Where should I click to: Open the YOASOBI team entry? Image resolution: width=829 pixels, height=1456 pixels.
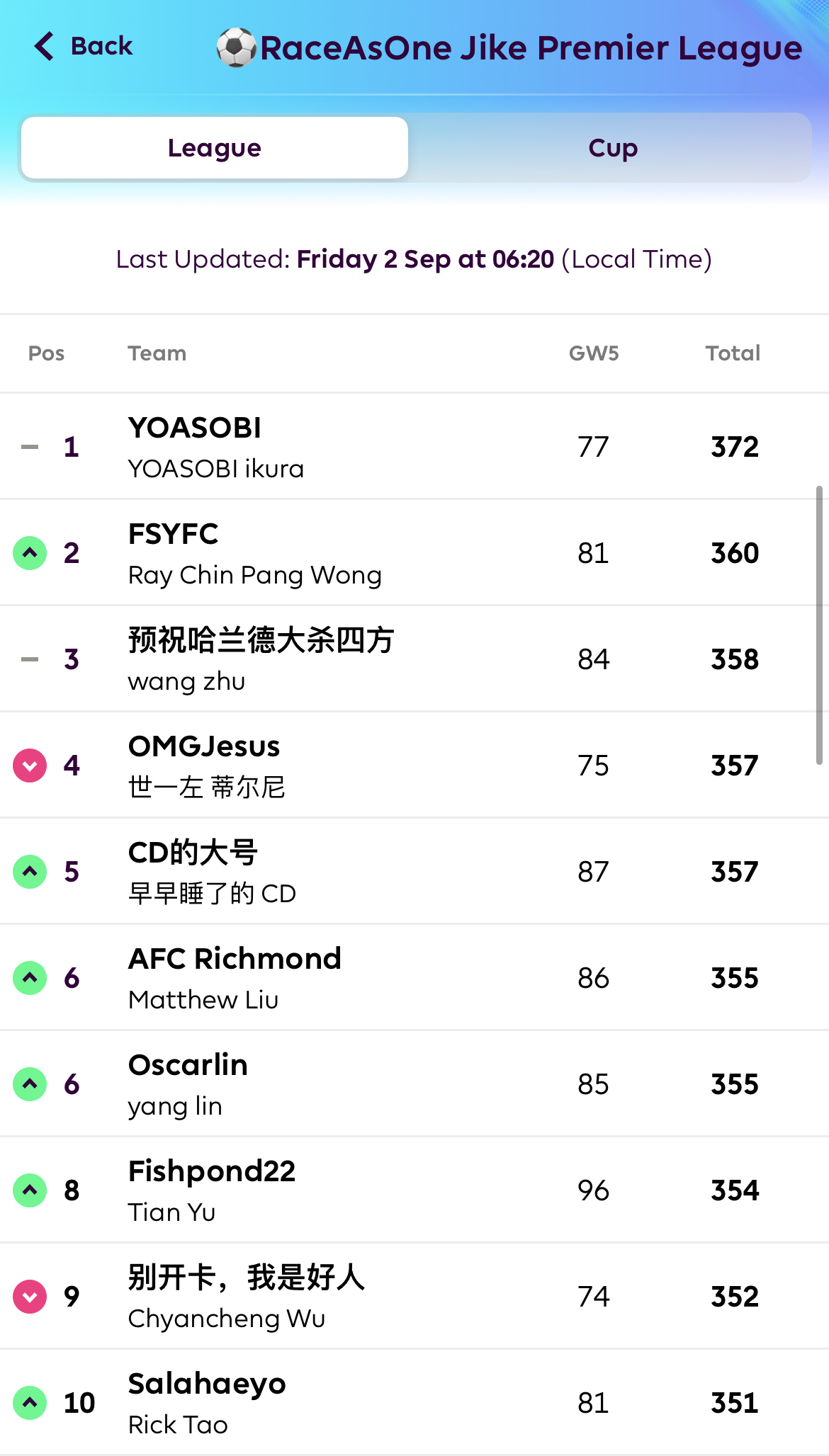195,428
